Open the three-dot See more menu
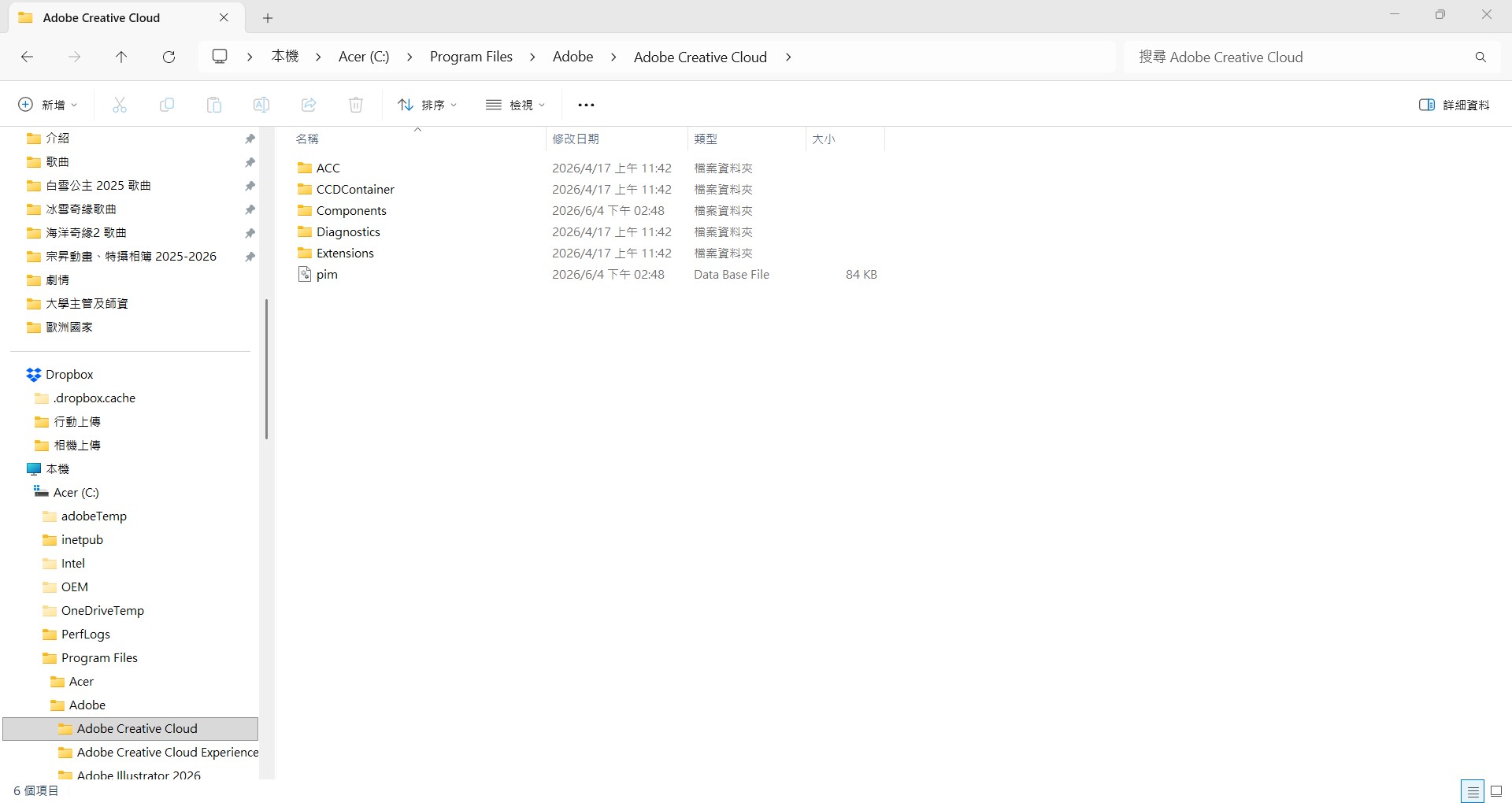Image resolution: width=1512 pixels, height=803 pixels. pyautogui.click(x=586, y=105)
